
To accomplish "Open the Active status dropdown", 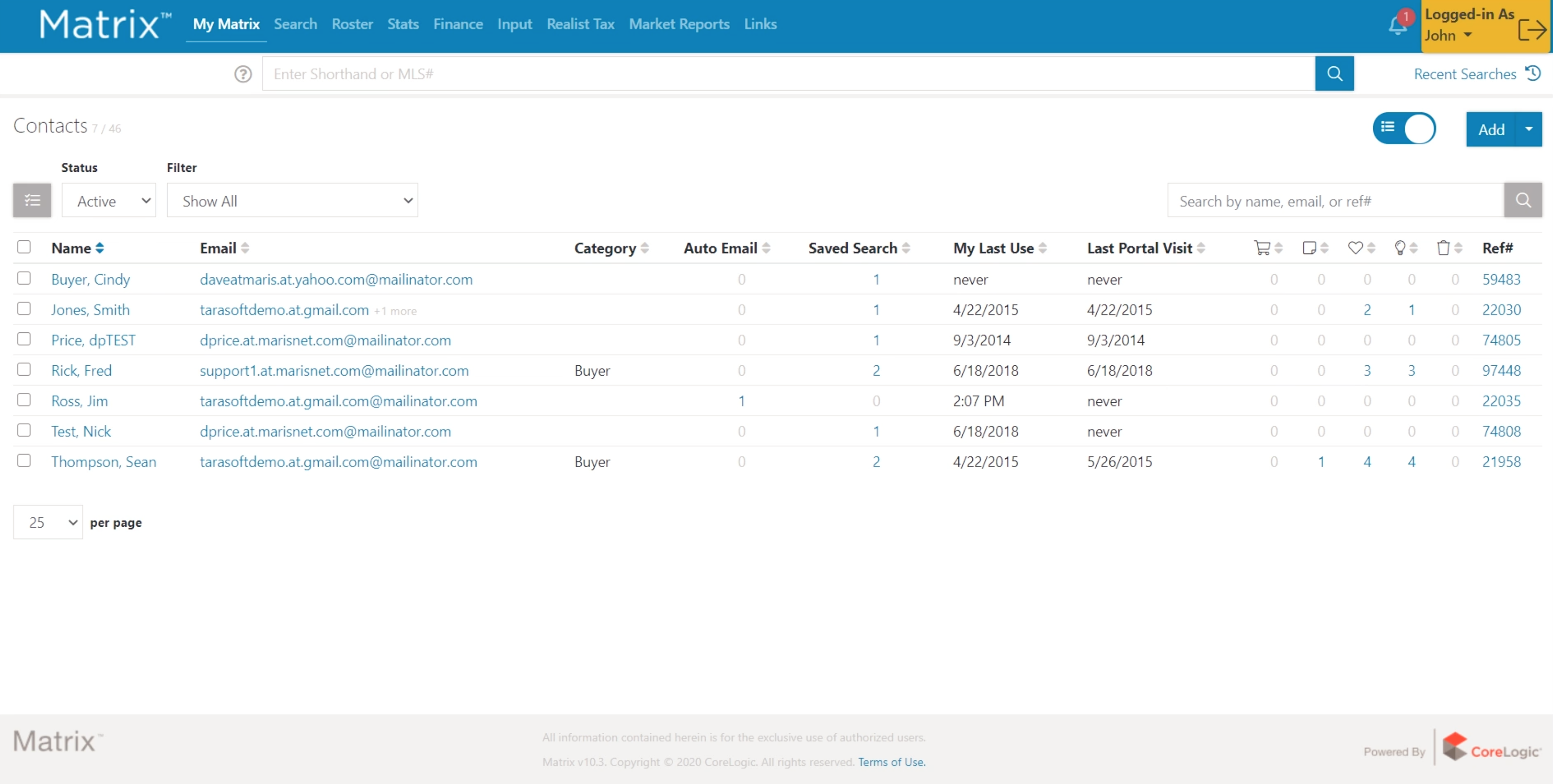I will click(x=109, y=201).
